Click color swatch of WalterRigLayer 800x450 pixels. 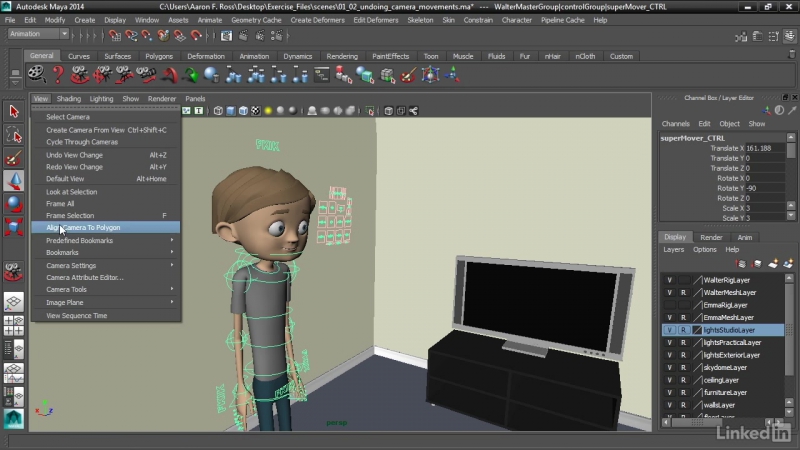697,280
